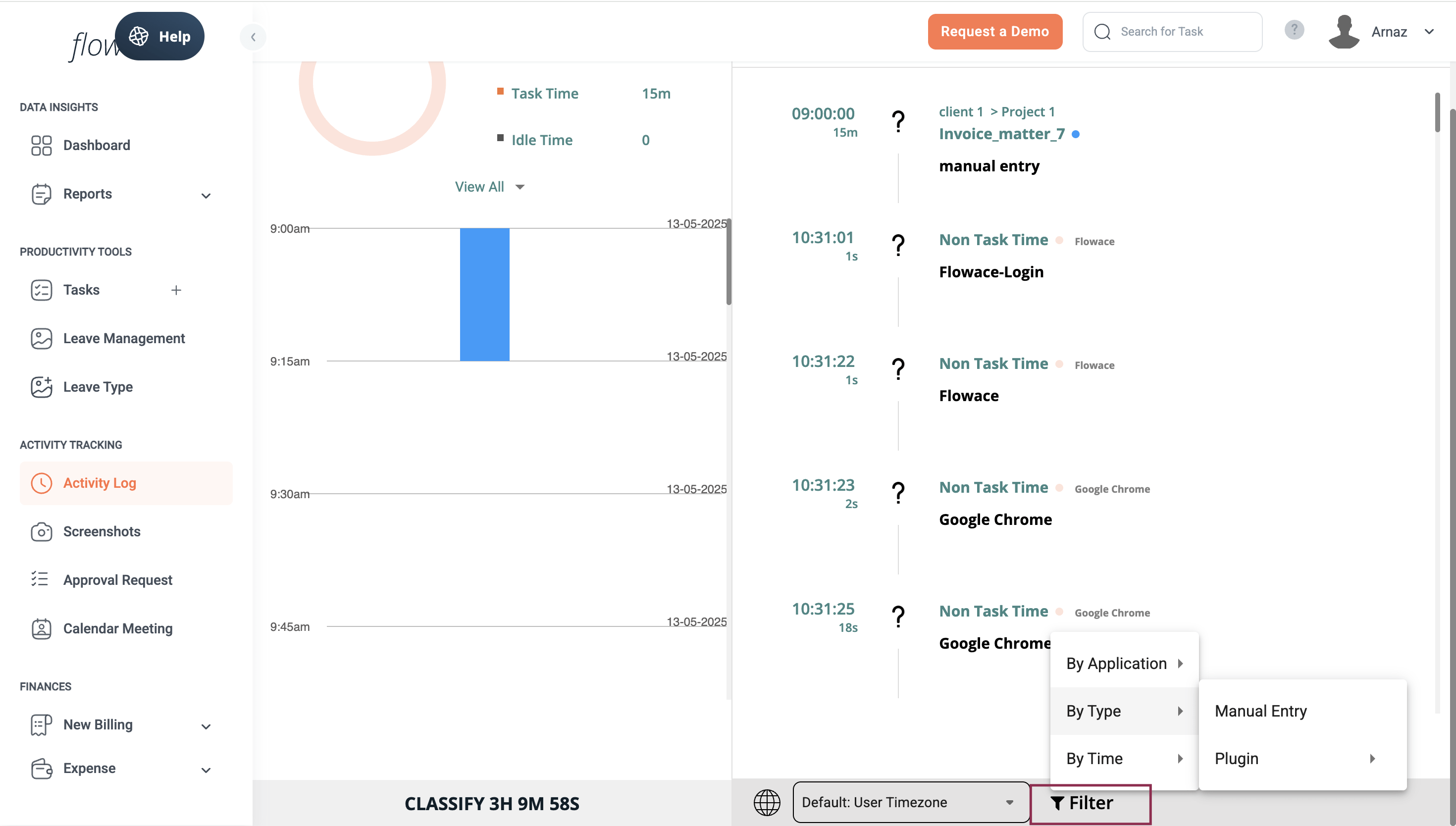Open Approval Request page
1456x826 pixels.
click(117, 580)
